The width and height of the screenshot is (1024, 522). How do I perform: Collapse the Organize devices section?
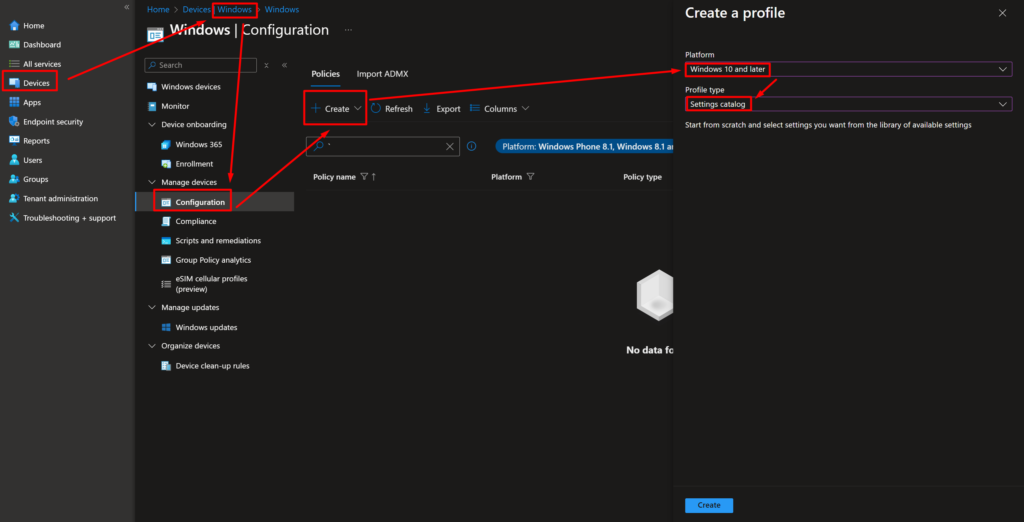coord(152,346)
